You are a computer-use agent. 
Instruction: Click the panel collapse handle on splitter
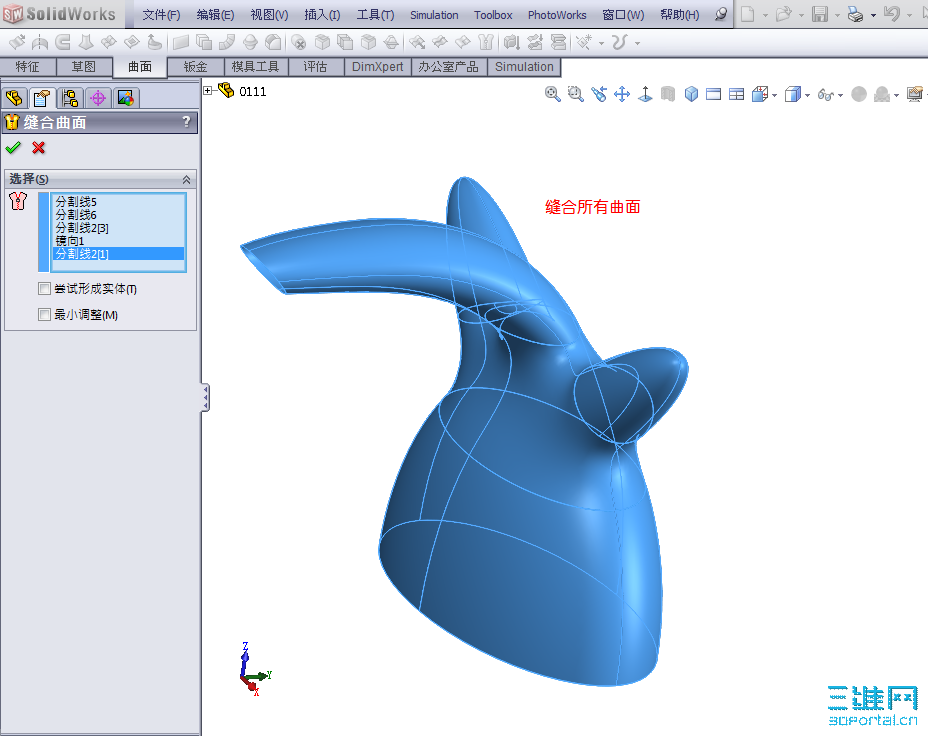point(205,397)
